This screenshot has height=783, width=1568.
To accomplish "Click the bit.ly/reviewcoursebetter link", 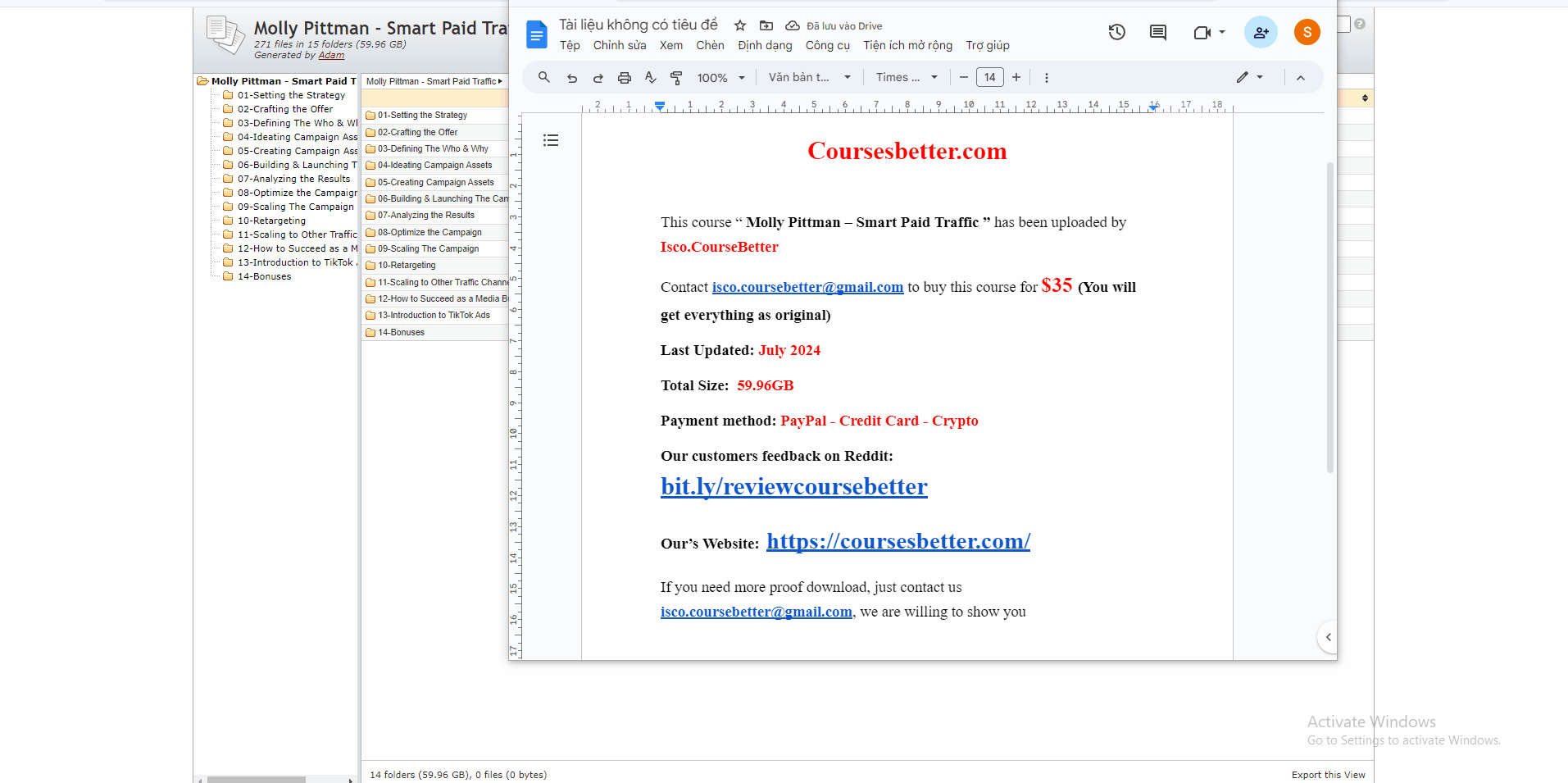I will click(x=794, y=486).
